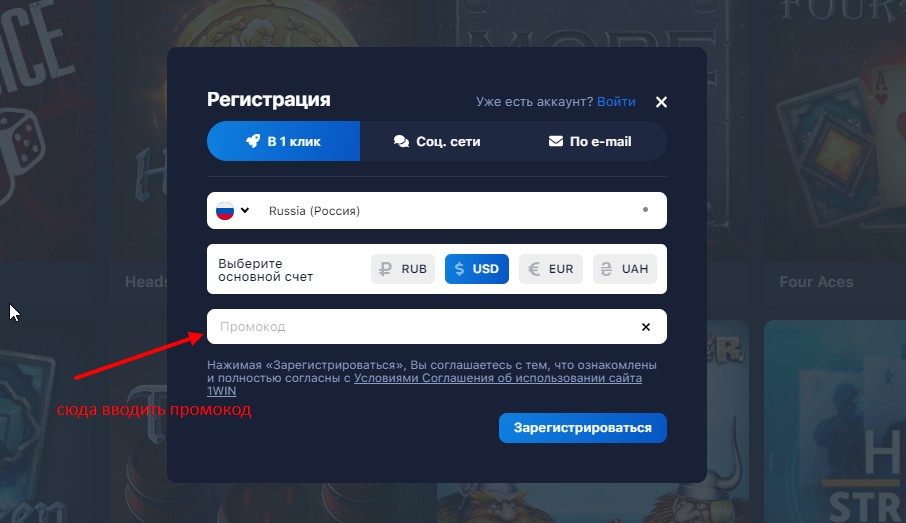
Task: Click the dollar sign icon
Action: click(459, 269)
